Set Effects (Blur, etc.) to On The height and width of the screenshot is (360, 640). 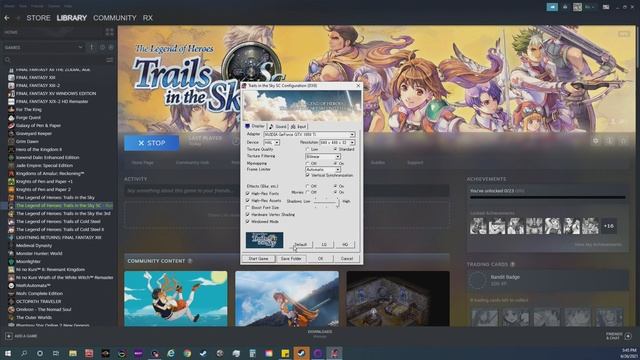coord(339,186)
